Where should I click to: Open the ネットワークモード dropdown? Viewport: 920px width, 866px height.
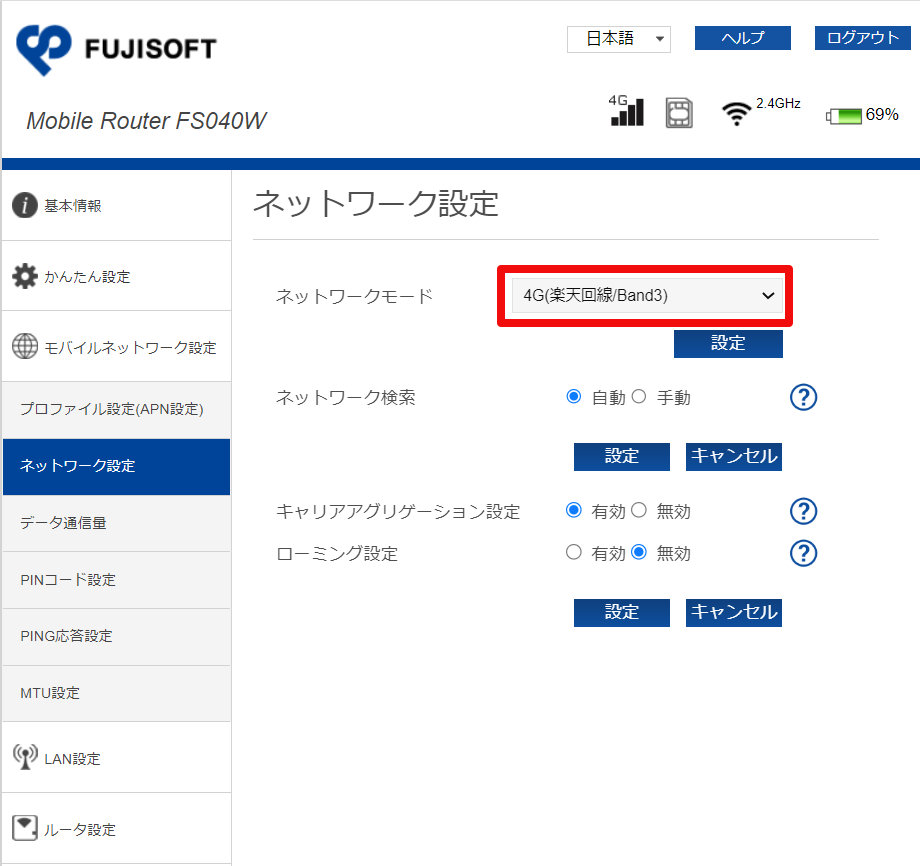(x=647, y=295)
